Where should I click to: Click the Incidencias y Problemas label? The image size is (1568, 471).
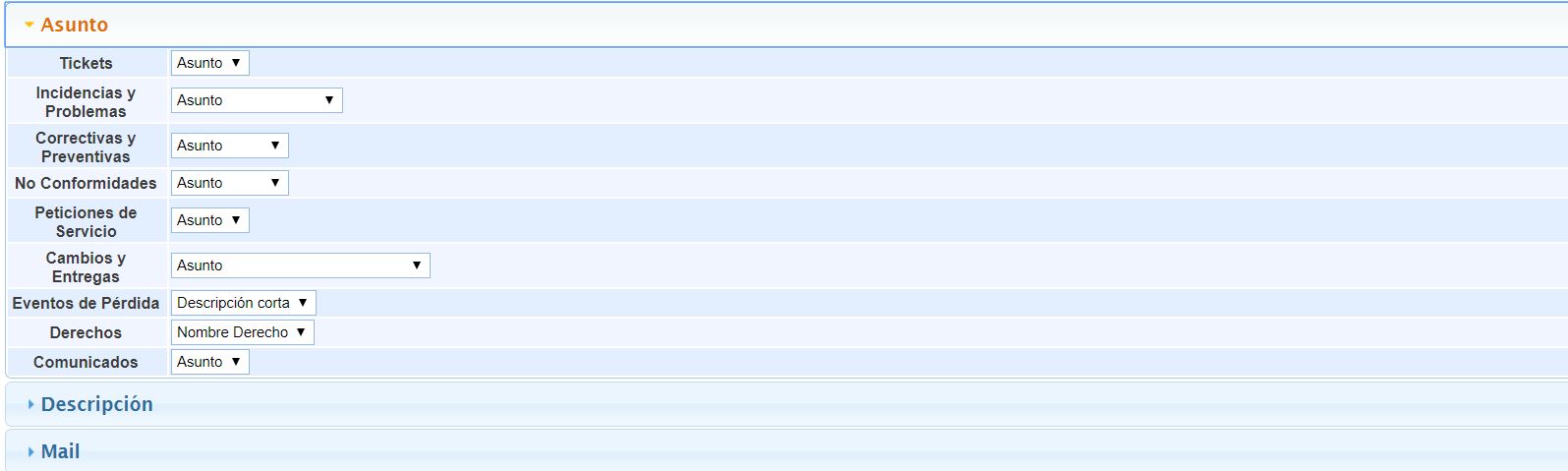[86, 101]
